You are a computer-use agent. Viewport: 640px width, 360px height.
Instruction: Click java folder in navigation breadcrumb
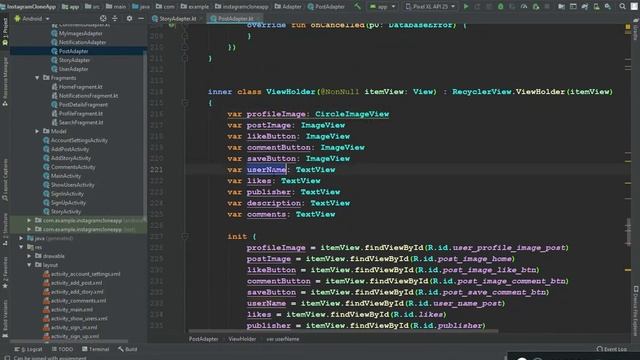(141, 7)
